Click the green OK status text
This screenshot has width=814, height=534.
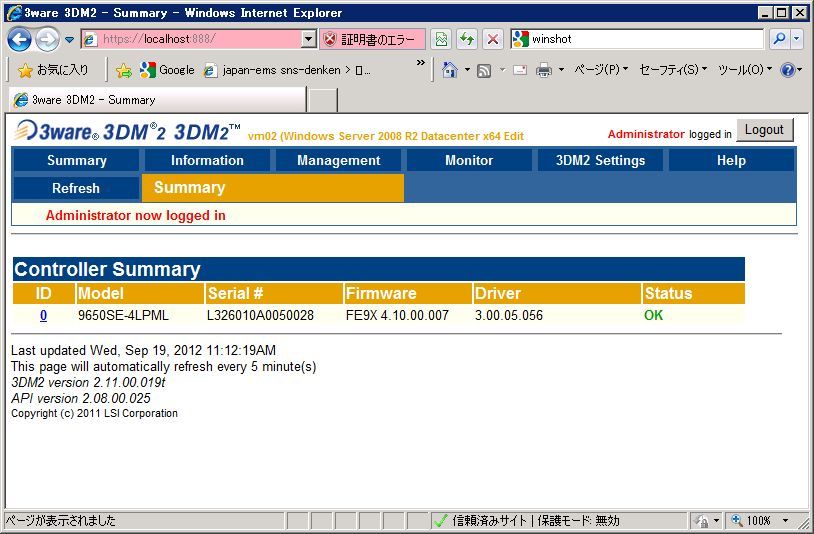(x=653, y=316)
